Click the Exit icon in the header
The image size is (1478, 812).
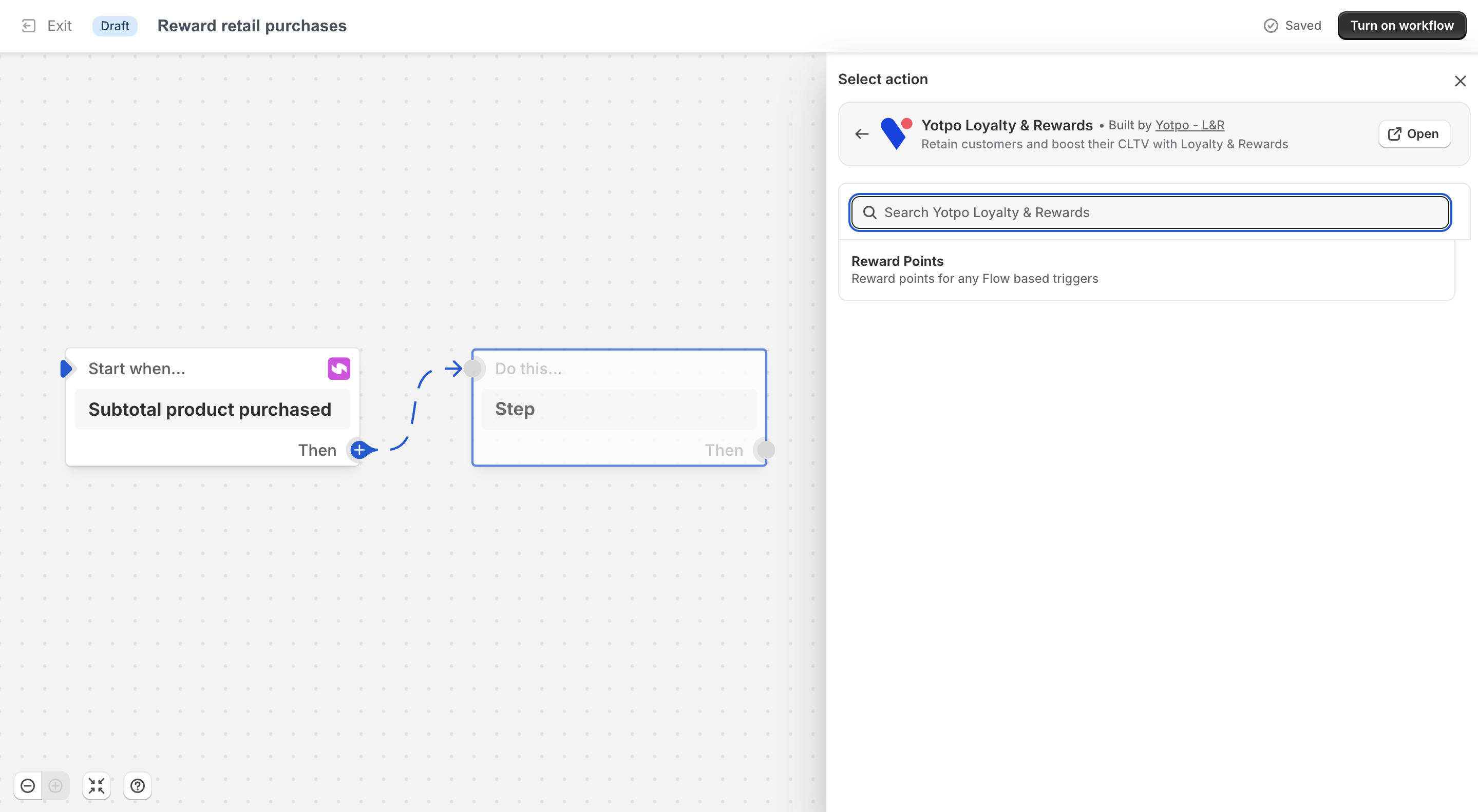pos(29,26)
